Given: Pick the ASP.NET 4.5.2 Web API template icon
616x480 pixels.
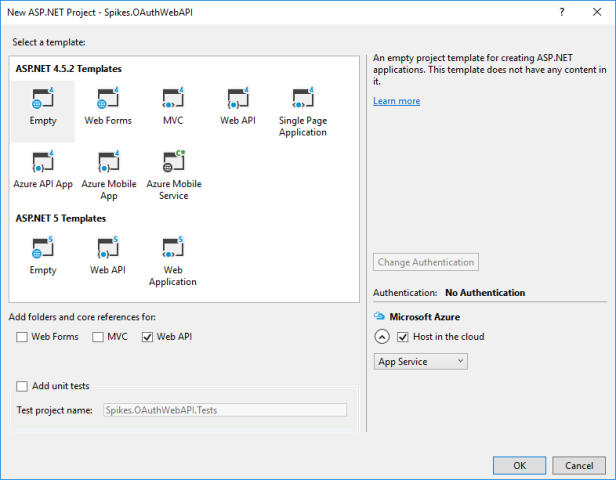Looking at the screenshot, I should (238, 98).
